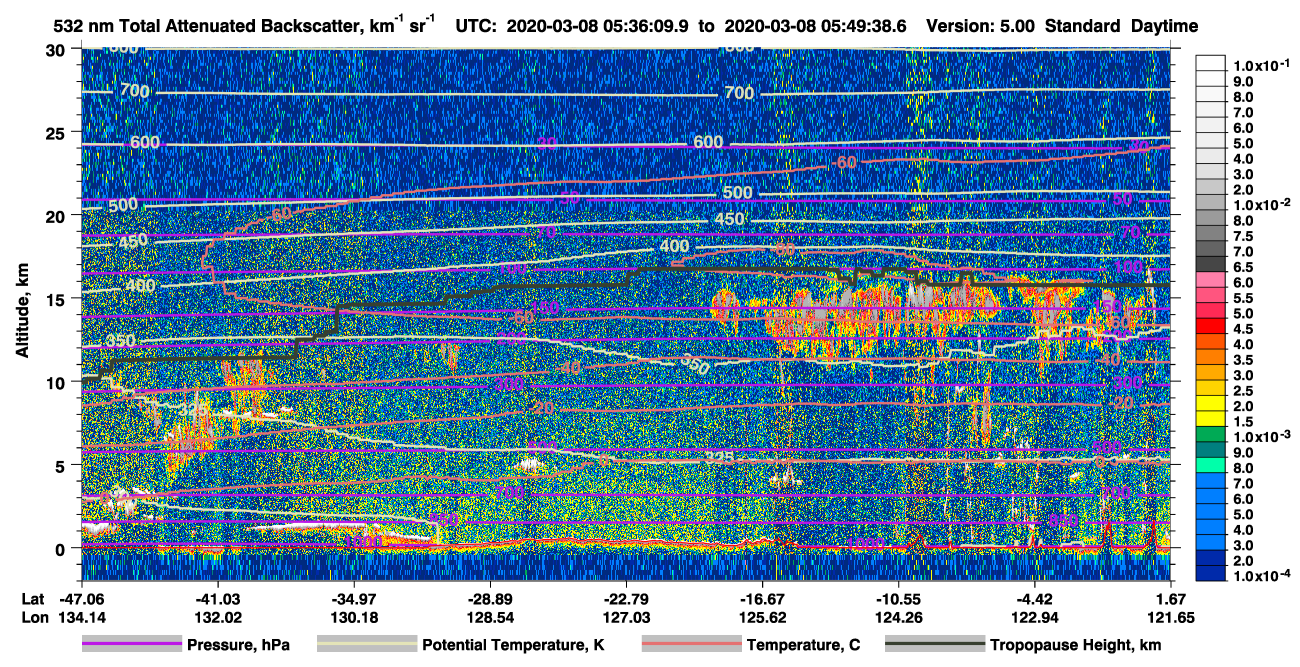The height and width of the screenshot is (667, 1300).
Task: Click the "Pressure, hPa" legend label
Action: (238, 645)
